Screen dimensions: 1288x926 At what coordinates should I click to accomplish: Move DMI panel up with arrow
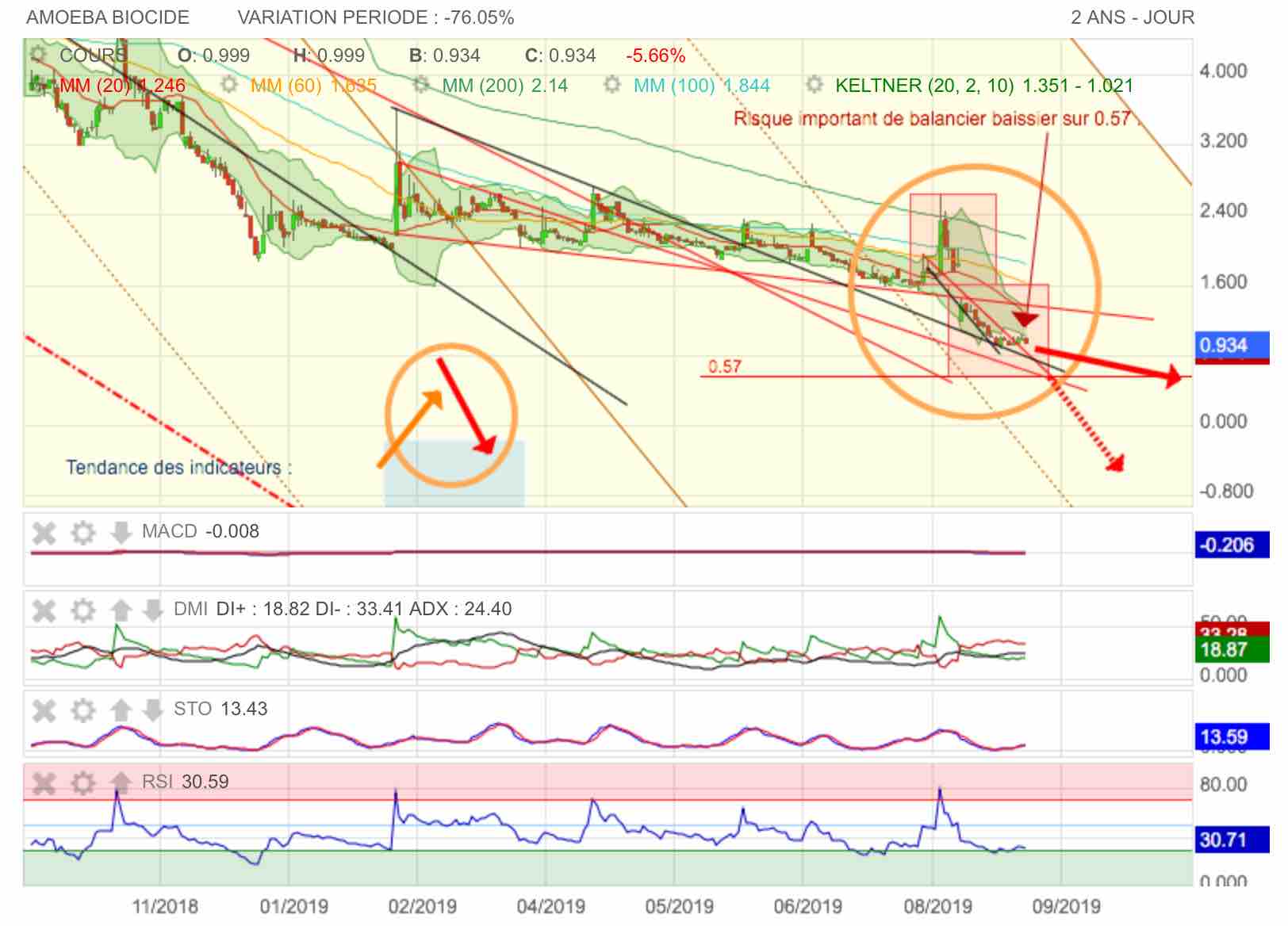click(x=121, y=610)
